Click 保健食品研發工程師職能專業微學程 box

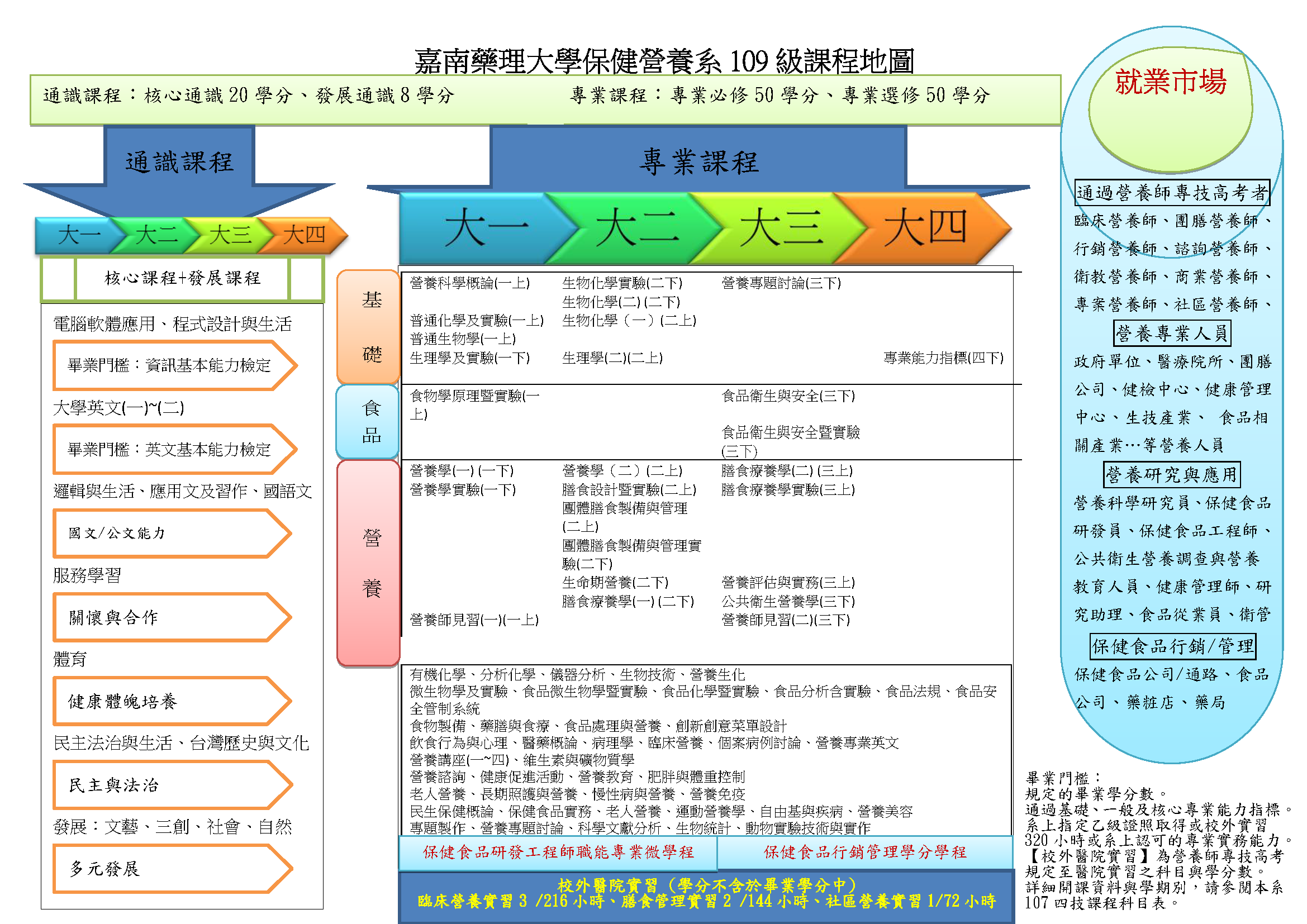point(558,852)
